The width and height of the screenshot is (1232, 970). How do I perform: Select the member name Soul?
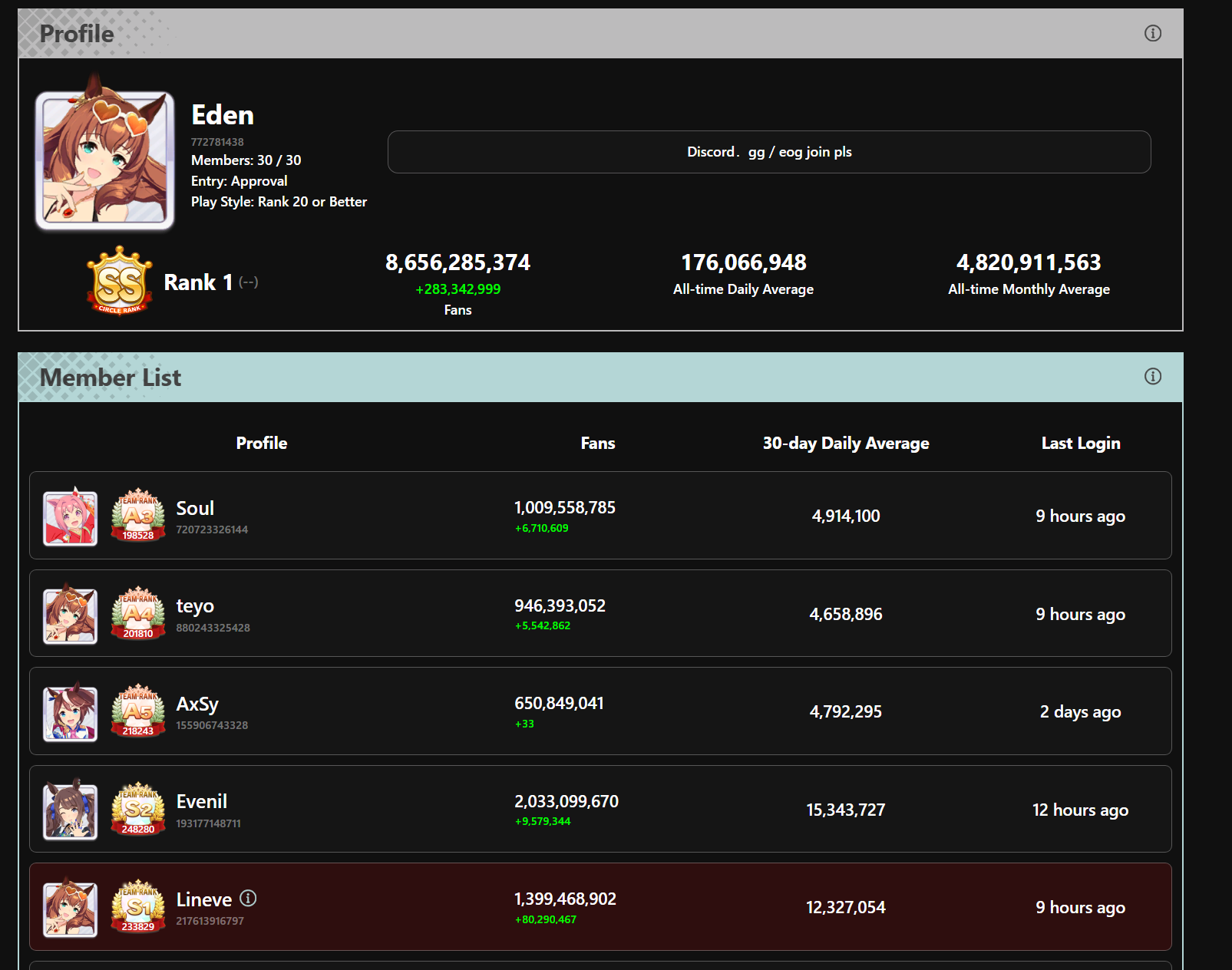(195, 508)
